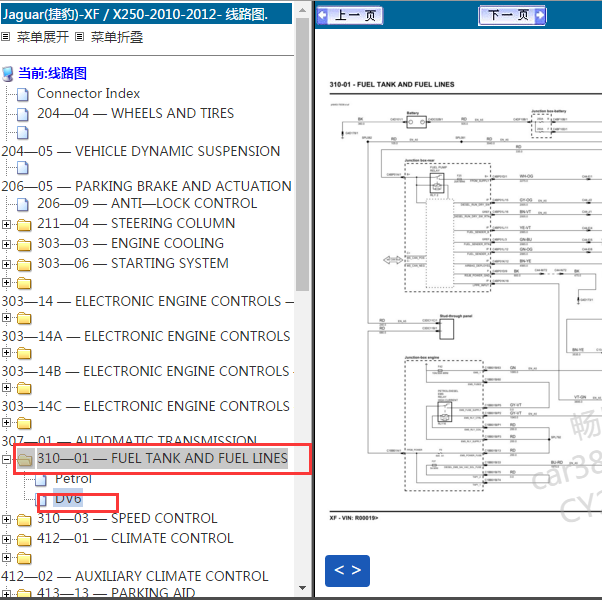Screen dimensions: 602x600
Task: Expand the 412—01 CLIMATE CONTROL folder
Action: point(6,539)
